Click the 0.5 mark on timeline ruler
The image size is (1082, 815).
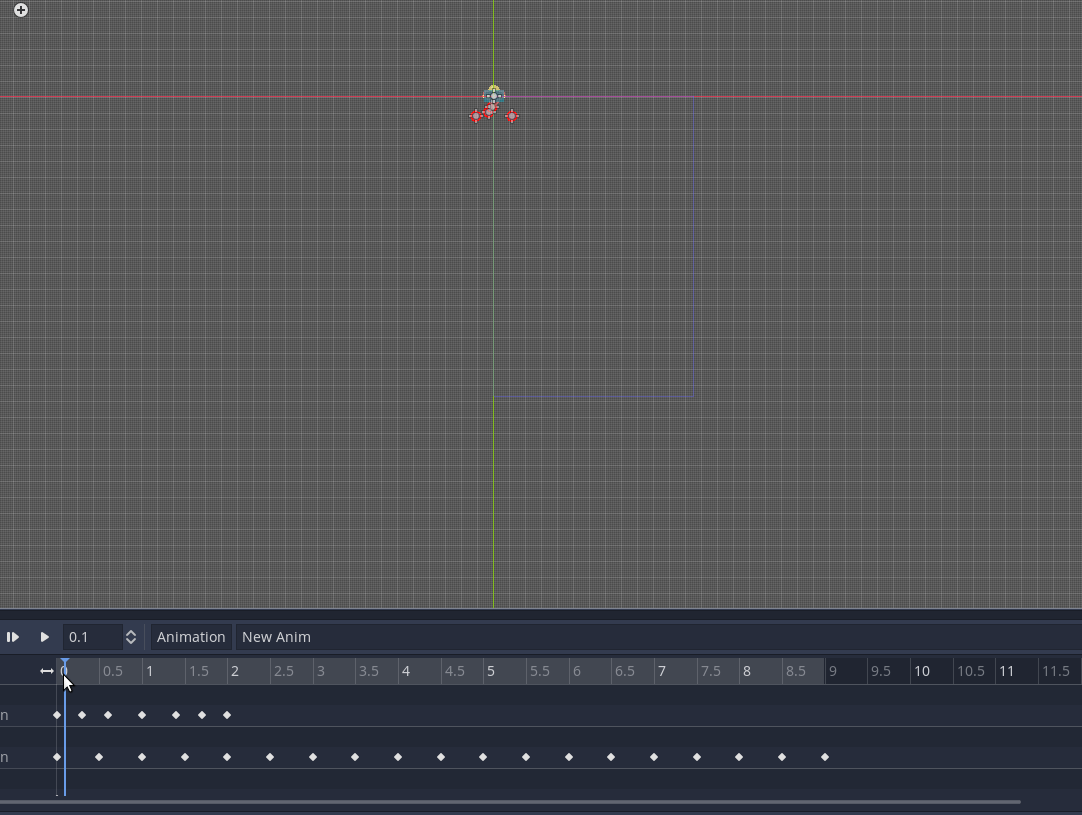click(x=112, y=671)
